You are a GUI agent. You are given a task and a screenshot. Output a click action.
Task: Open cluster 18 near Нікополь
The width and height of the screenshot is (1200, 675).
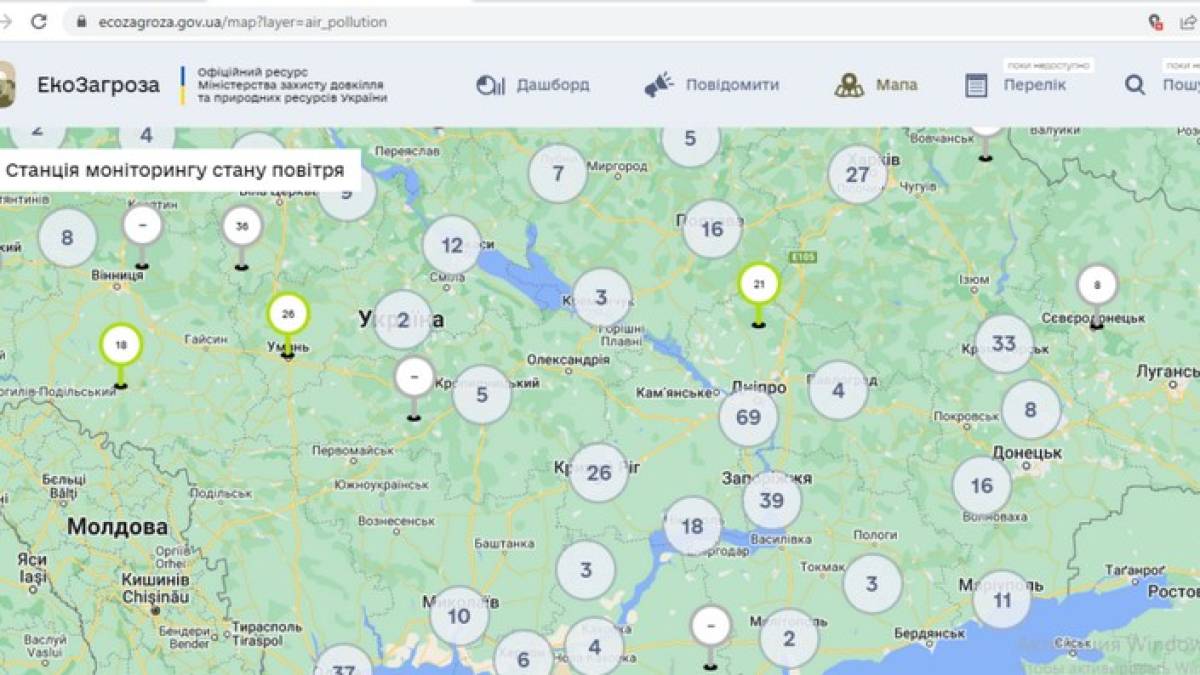coord(692,526)
